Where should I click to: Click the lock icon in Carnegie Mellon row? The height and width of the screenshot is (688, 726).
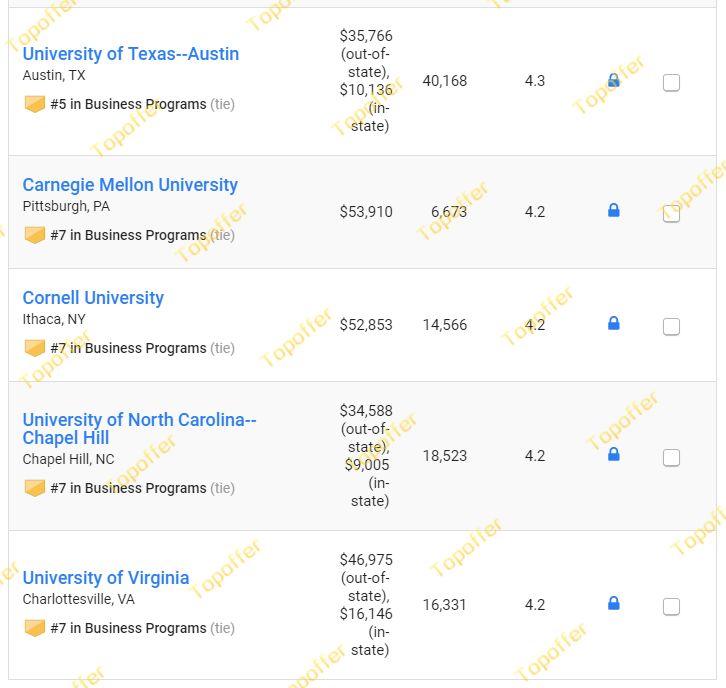coord(613,210)
